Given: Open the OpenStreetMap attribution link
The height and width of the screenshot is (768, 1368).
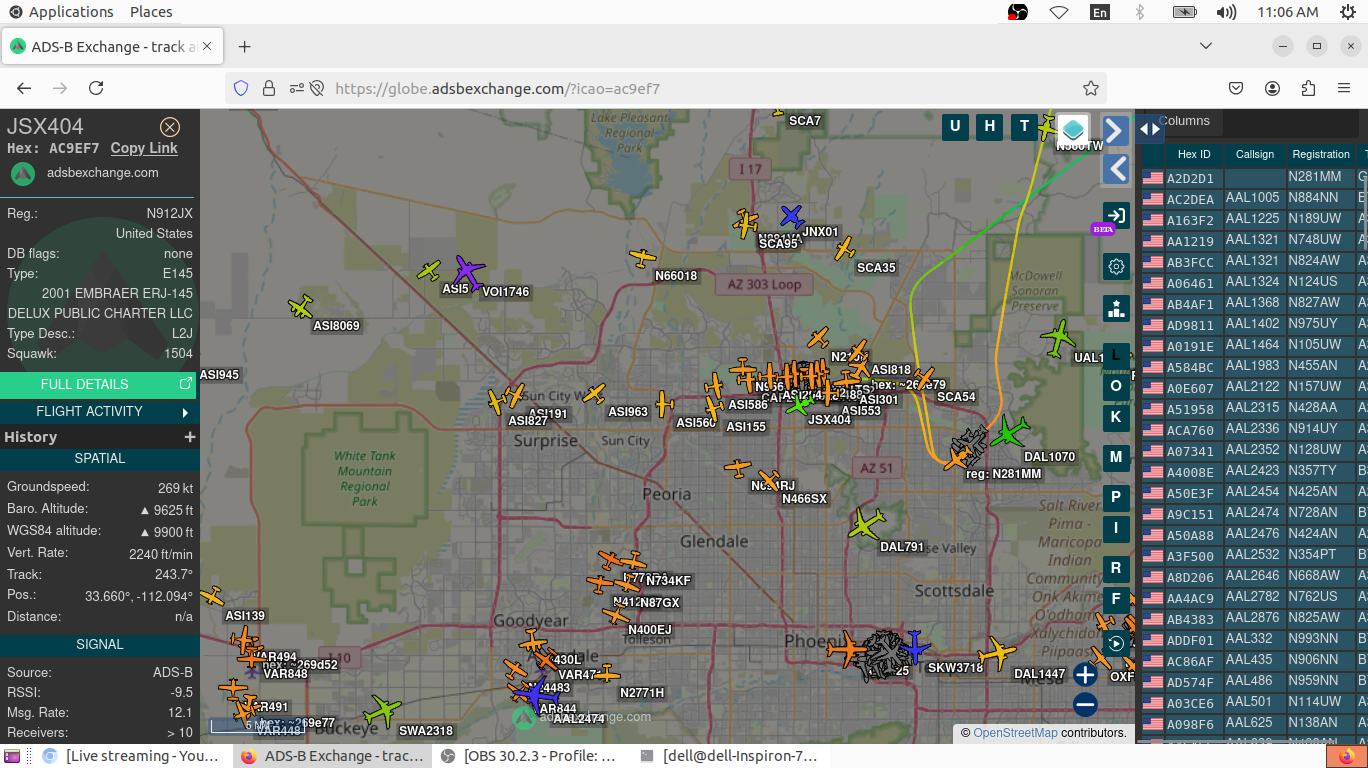Looking at the screenshot, I should (x=1015, y=733).
